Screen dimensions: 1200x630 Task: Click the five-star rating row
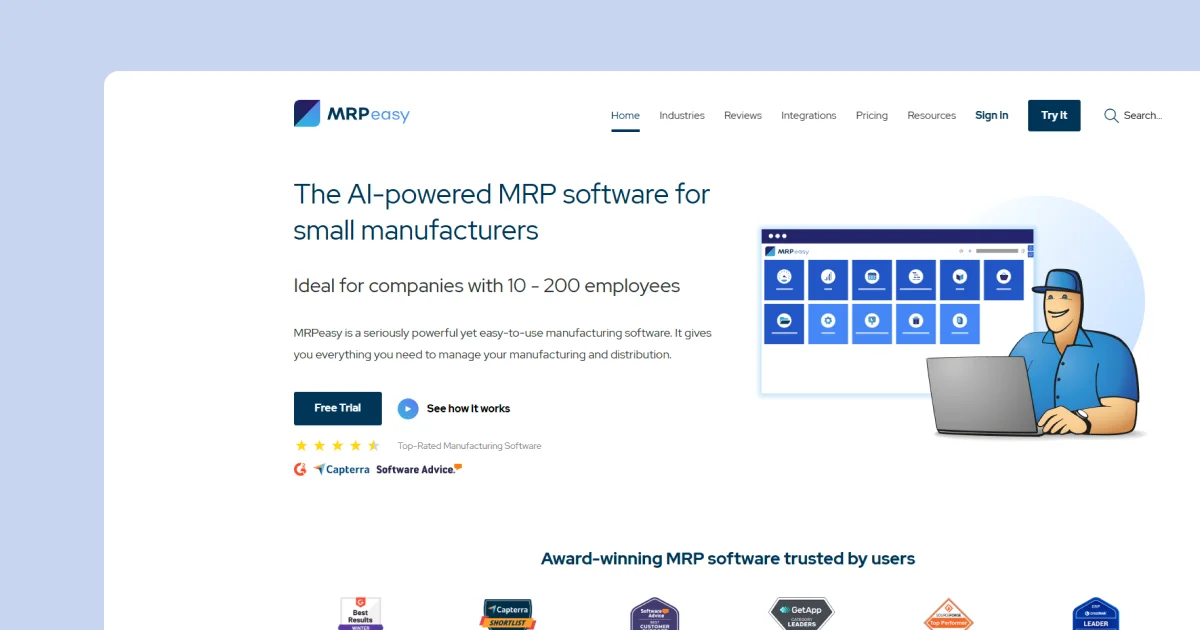(337, 446)
